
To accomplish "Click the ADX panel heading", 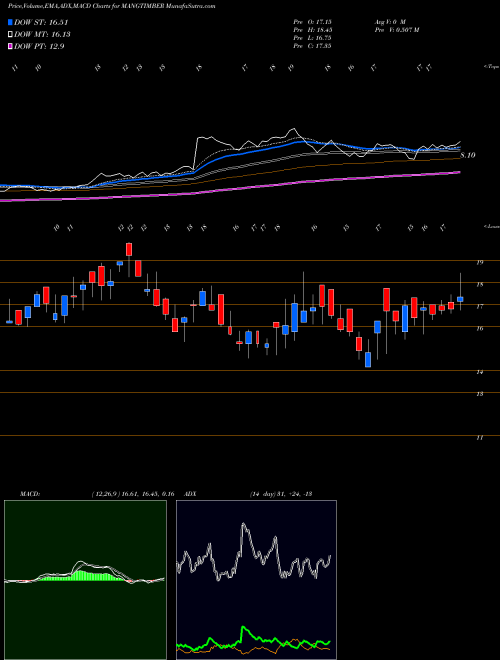I will click(190, 494).
